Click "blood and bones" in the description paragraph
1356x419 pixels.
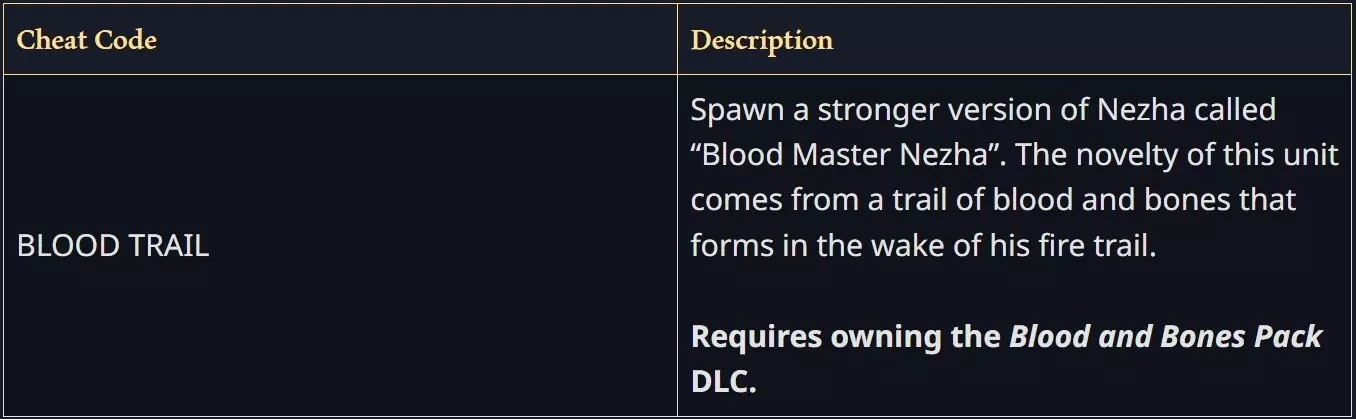(1089, 199)
